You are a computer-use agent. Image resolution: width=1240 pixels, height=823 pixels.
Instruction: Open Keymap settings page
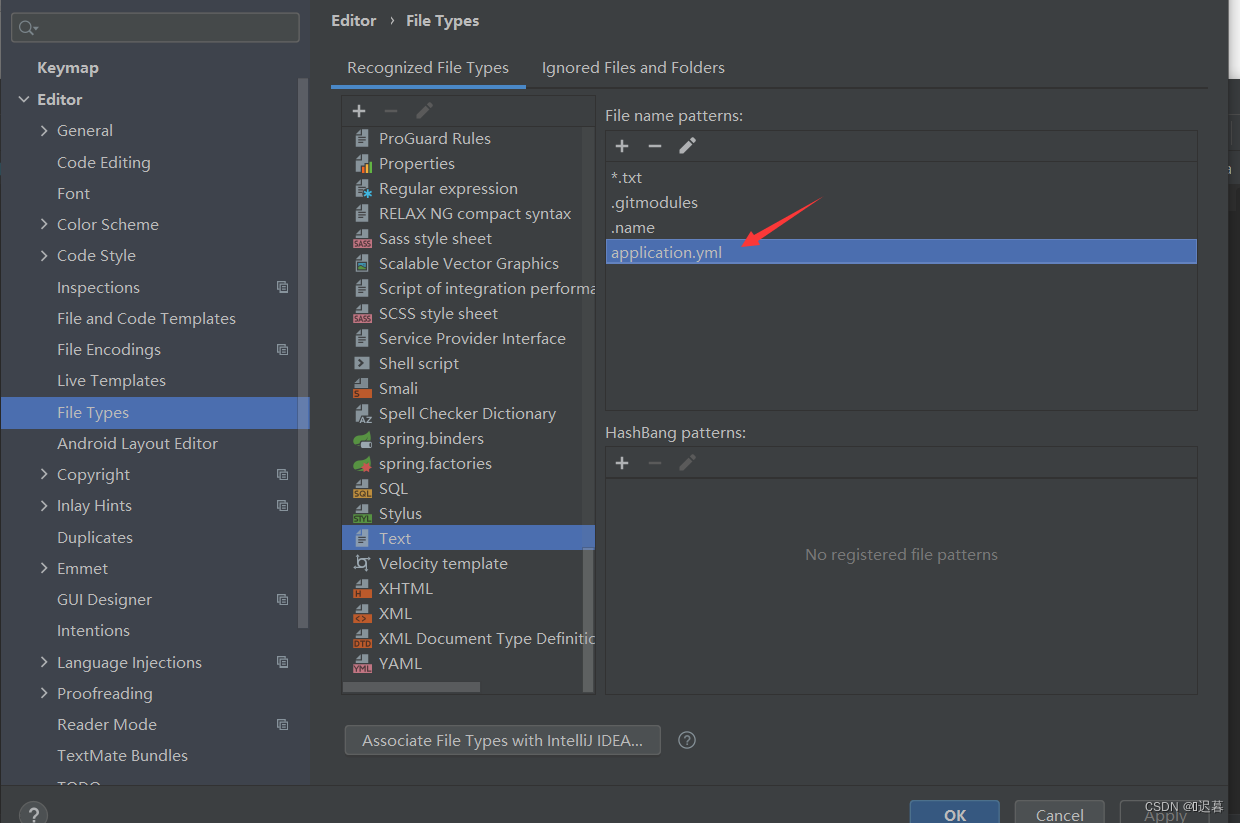[x=68, y=68]
